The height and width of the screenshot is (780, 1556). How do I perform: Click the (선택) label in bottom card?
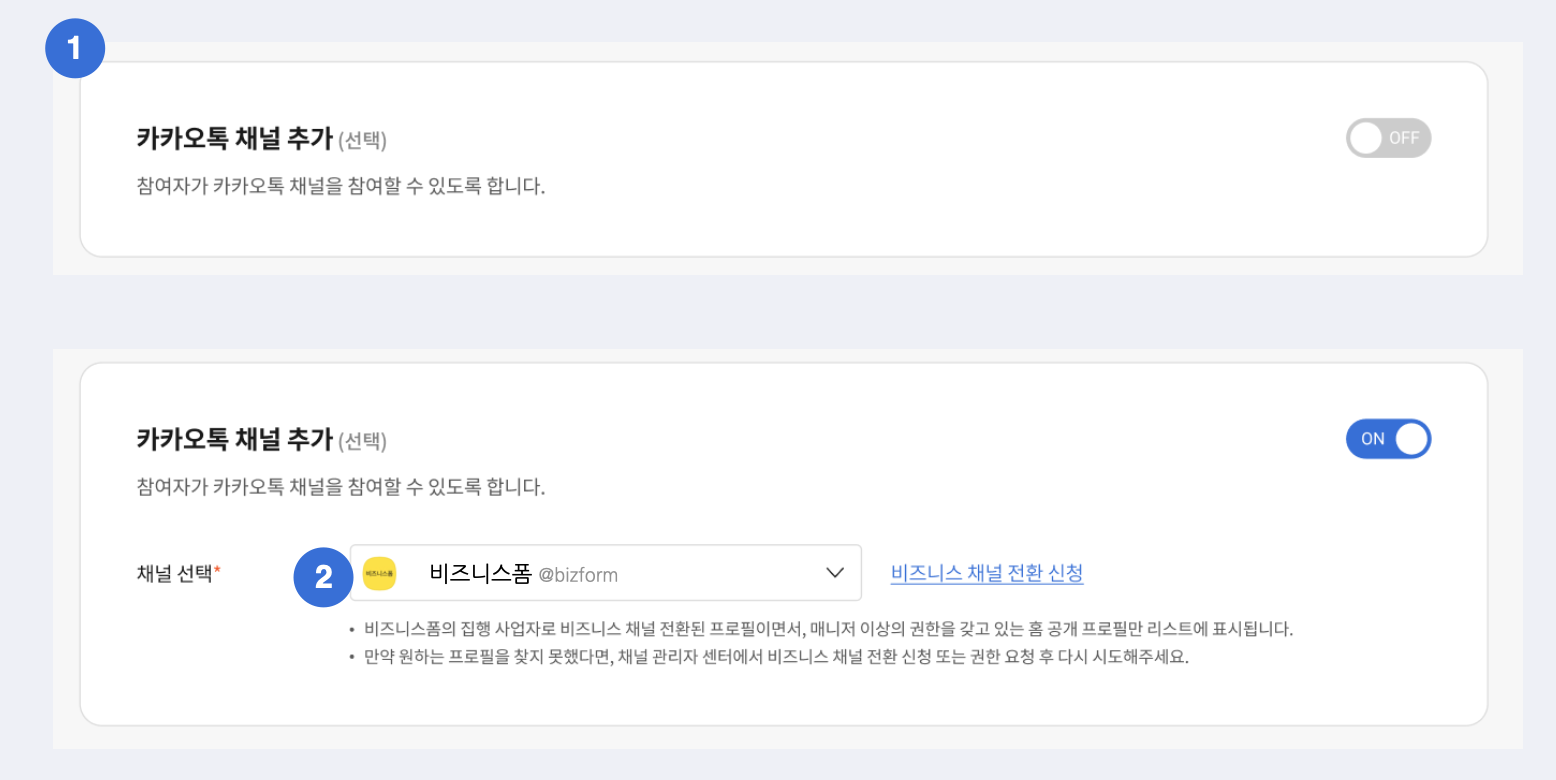[362, 441]
